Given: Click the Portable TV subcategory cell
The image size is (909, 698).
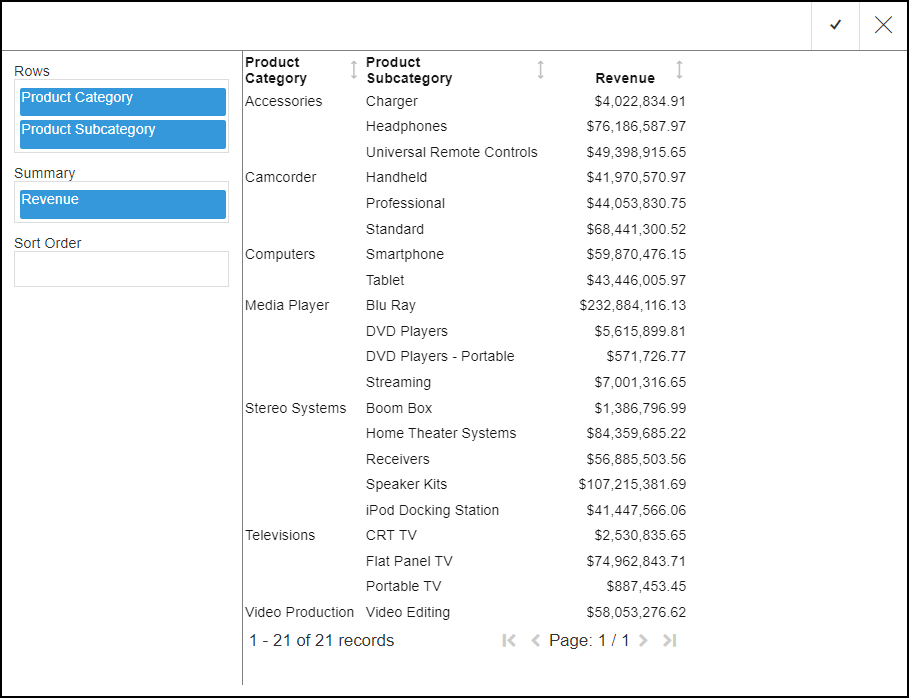Looking at the screenshot, I should (x=403, y=586).
